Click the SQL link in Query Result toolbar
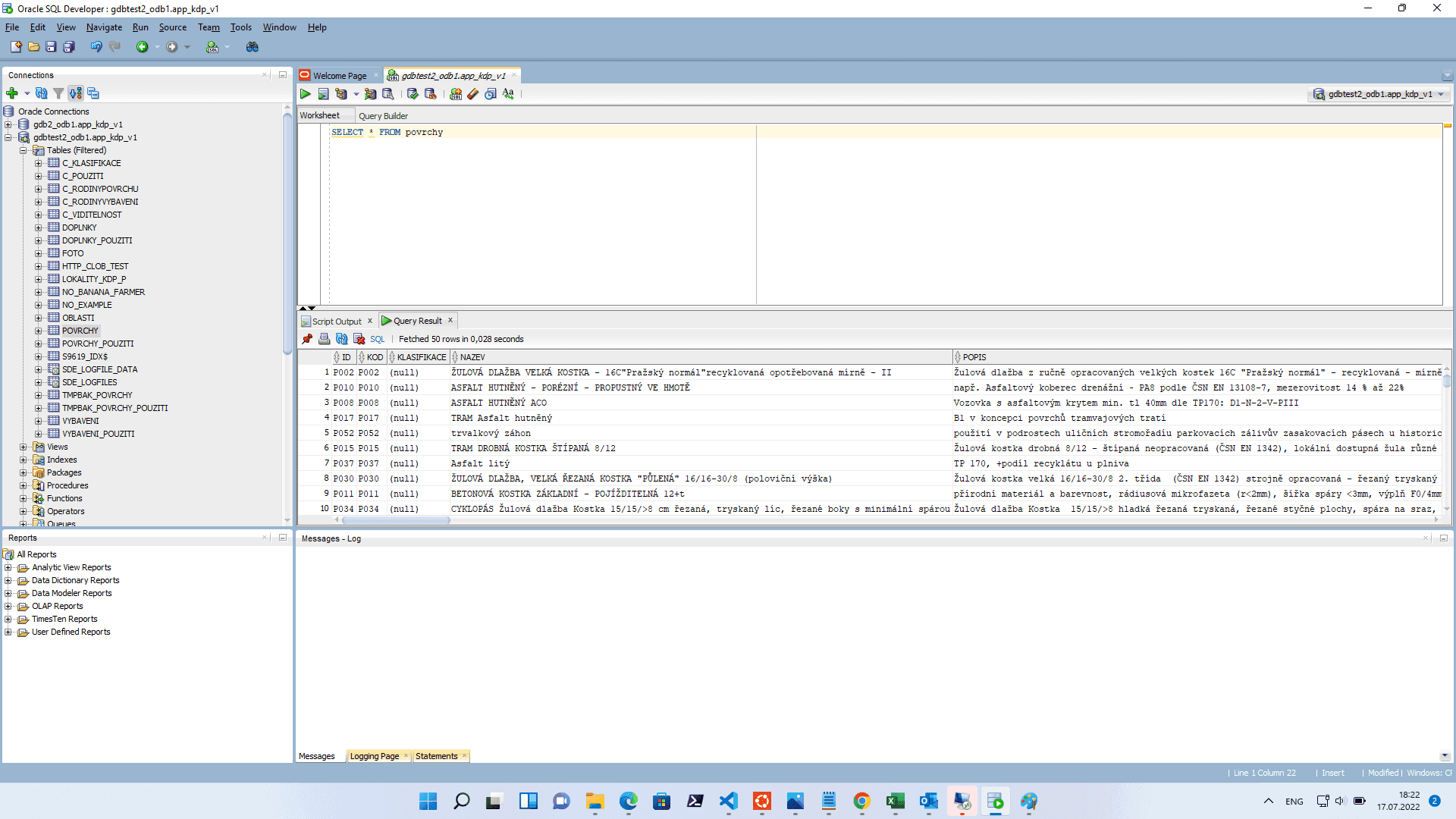1456x819 pixels. (x=377, y=339)
